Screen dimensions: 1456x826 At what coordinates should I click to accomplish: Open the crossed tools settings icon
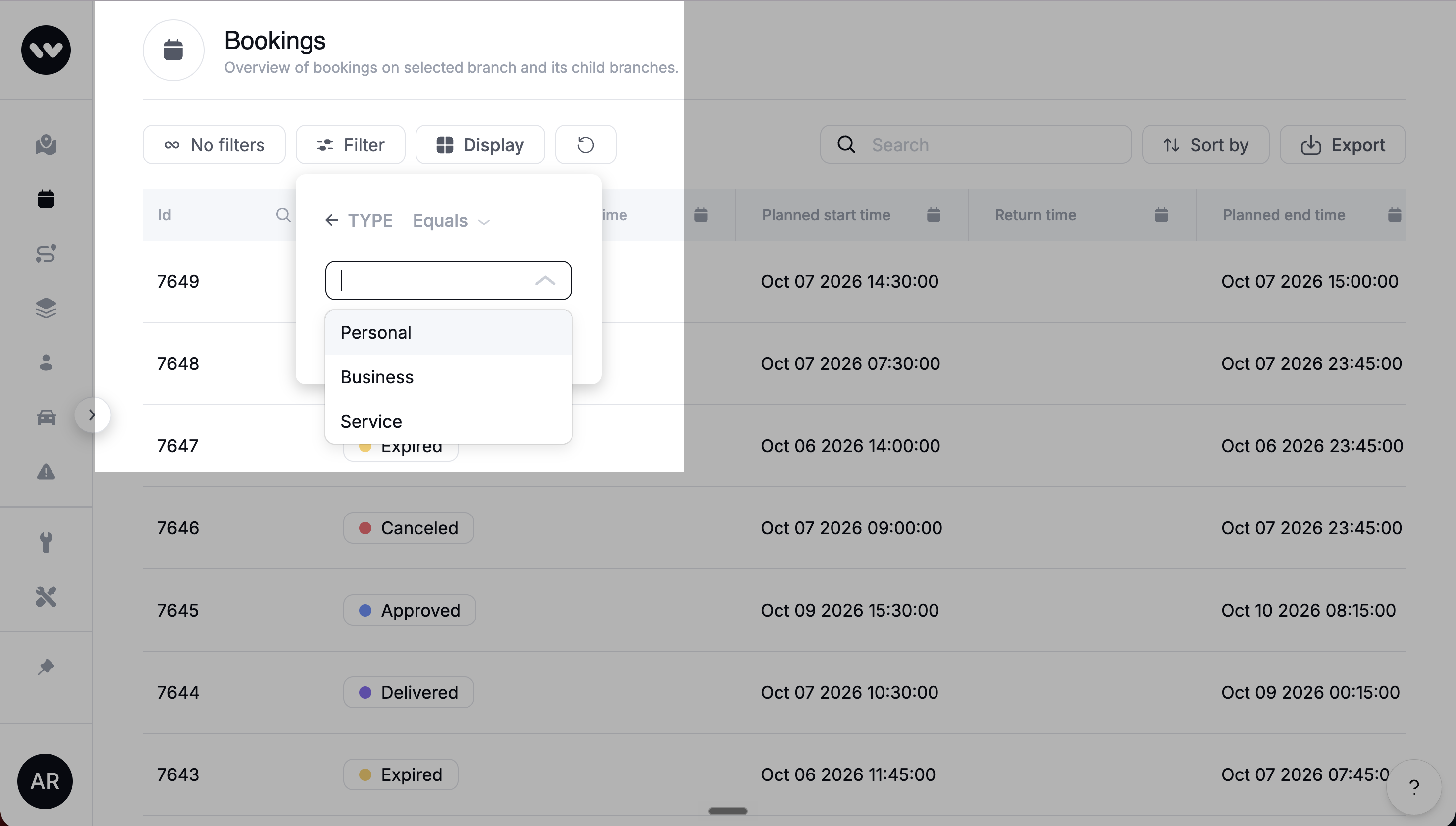[46, 597]
